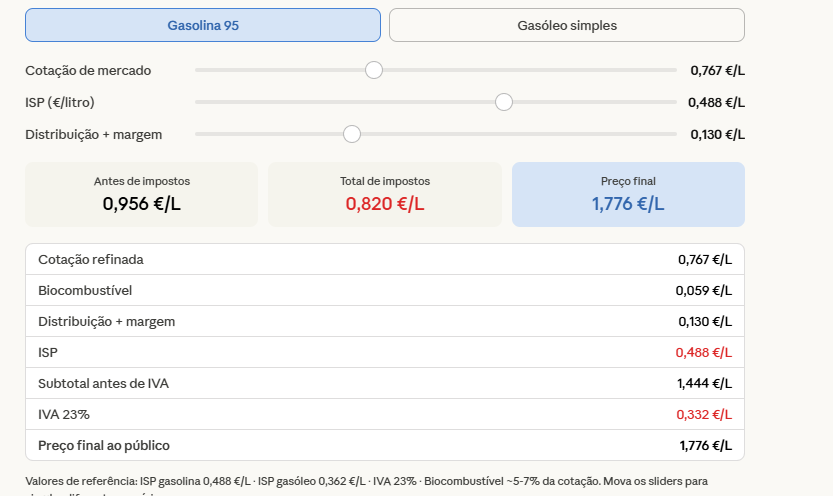Viewport: 833px width, 496px height.
Task: Switch to Gasóleo simples tab
Action: (x=567, y=25)
